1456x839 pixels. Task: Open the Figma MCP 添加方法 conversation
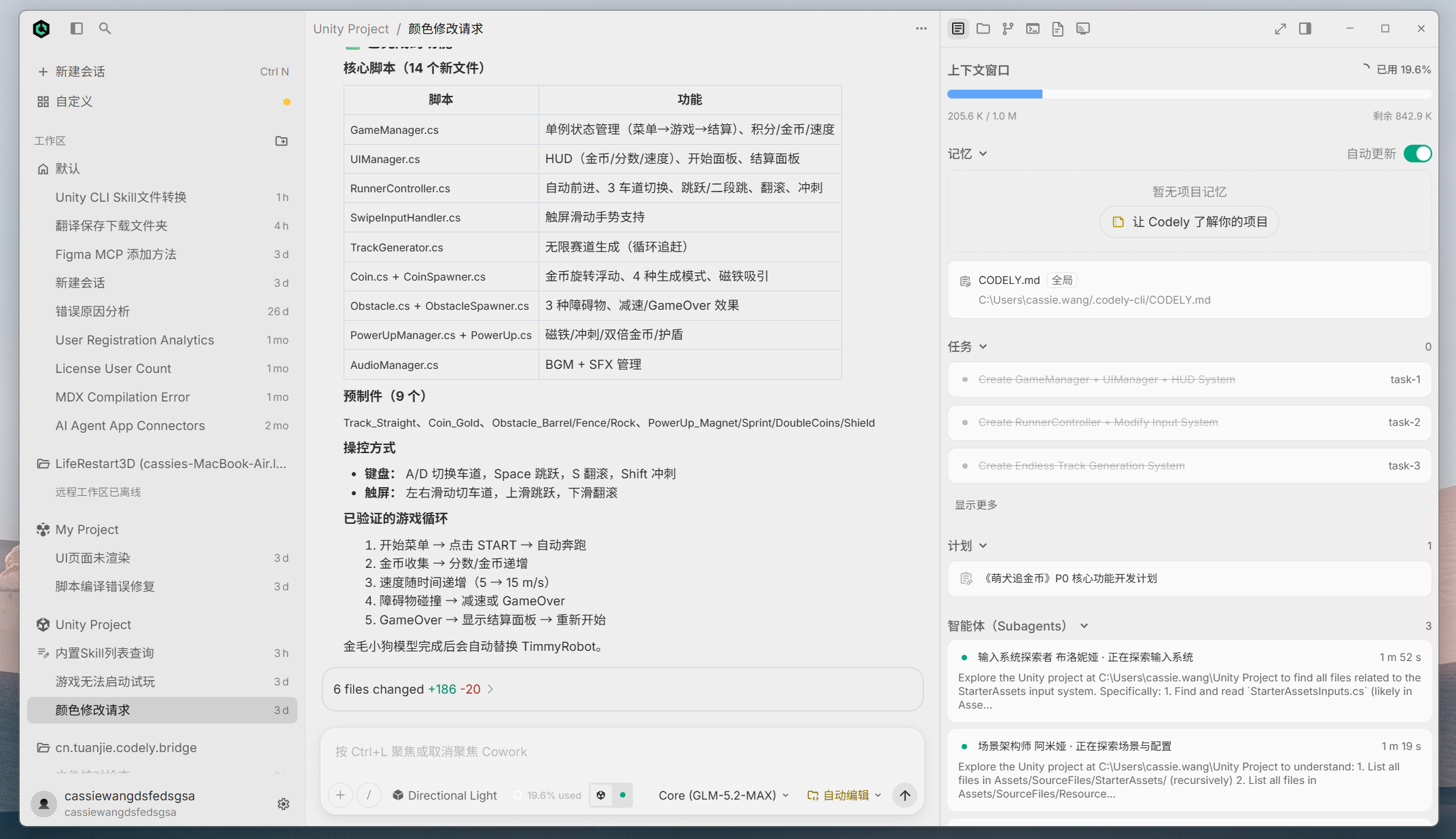162,254
